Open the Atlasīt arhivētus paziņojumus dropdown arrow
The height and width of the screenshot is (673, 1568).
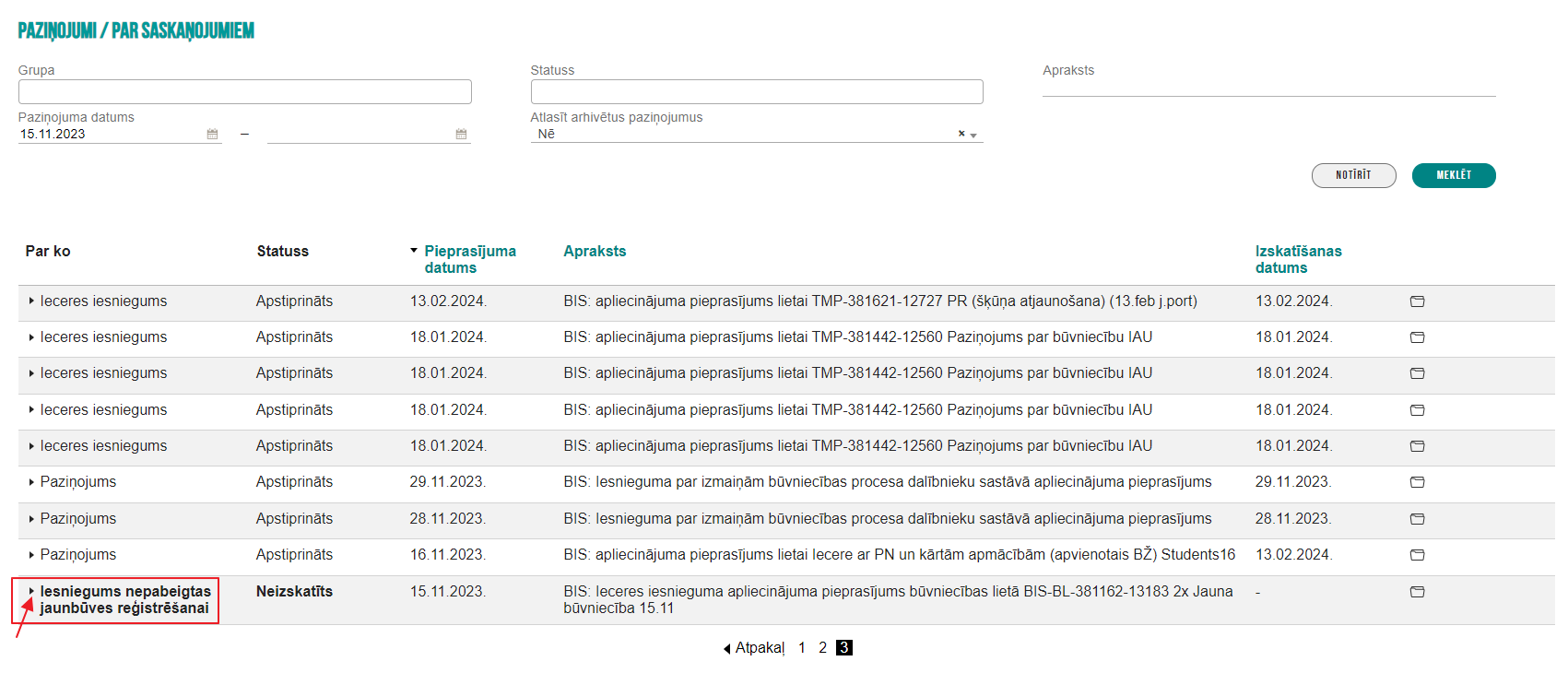click(x=973, y=135)
